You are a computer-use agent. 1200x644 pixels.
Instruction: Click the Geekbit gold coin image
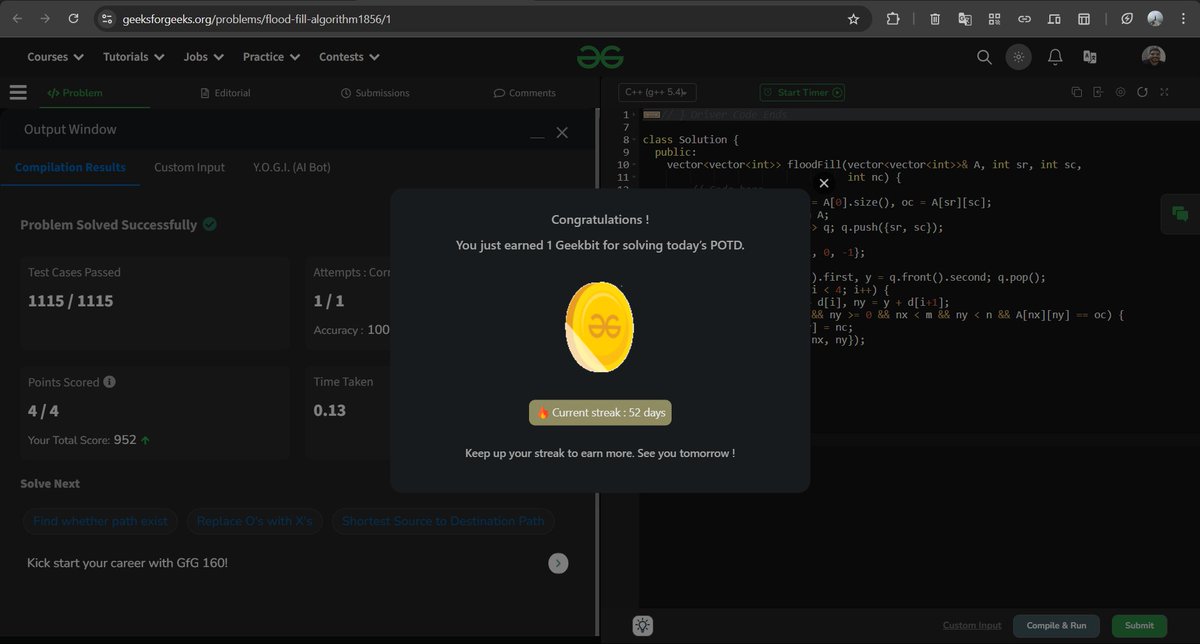(x=599, y=326)
